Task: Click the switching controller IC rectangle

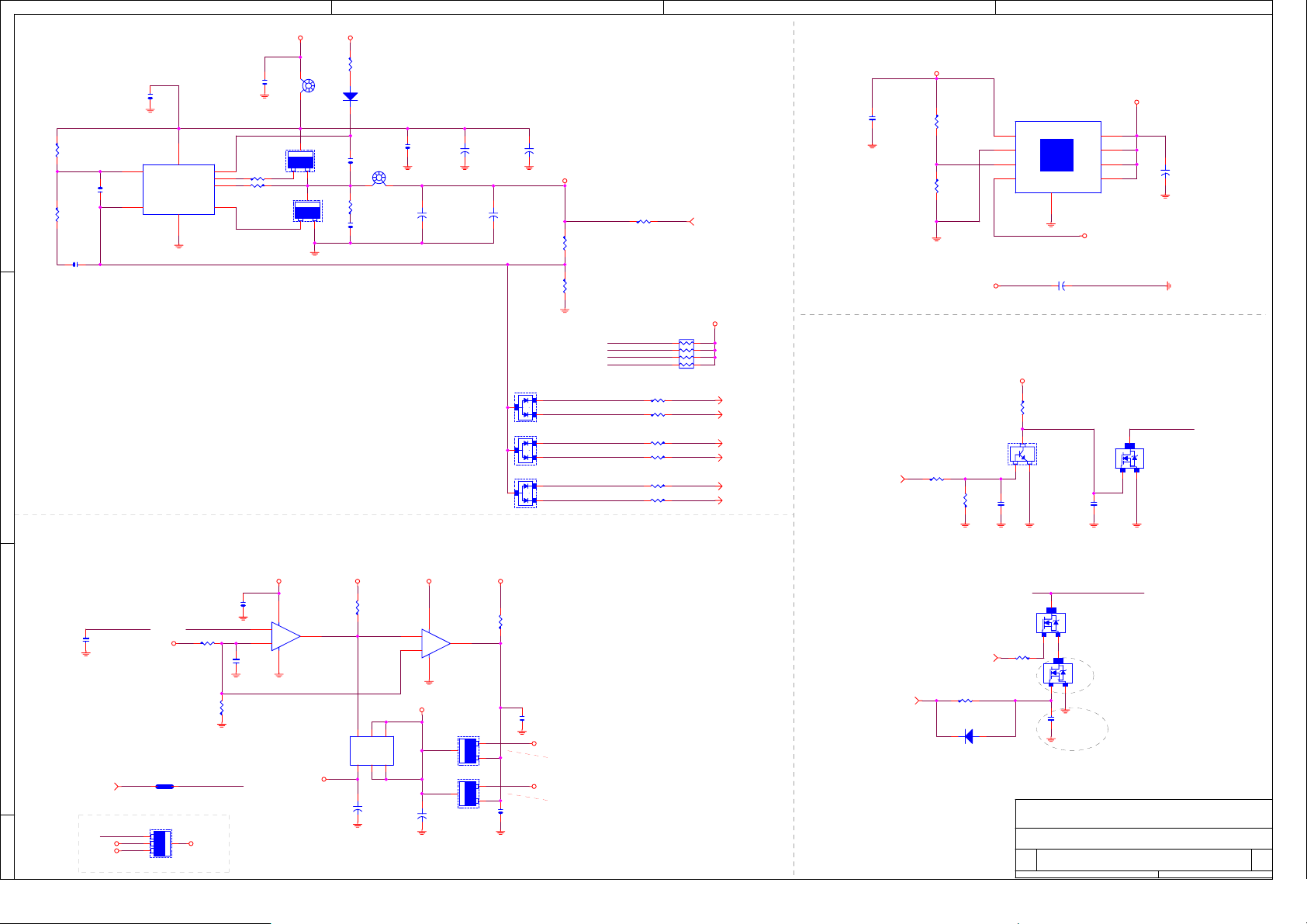Action: pos(178,189)
